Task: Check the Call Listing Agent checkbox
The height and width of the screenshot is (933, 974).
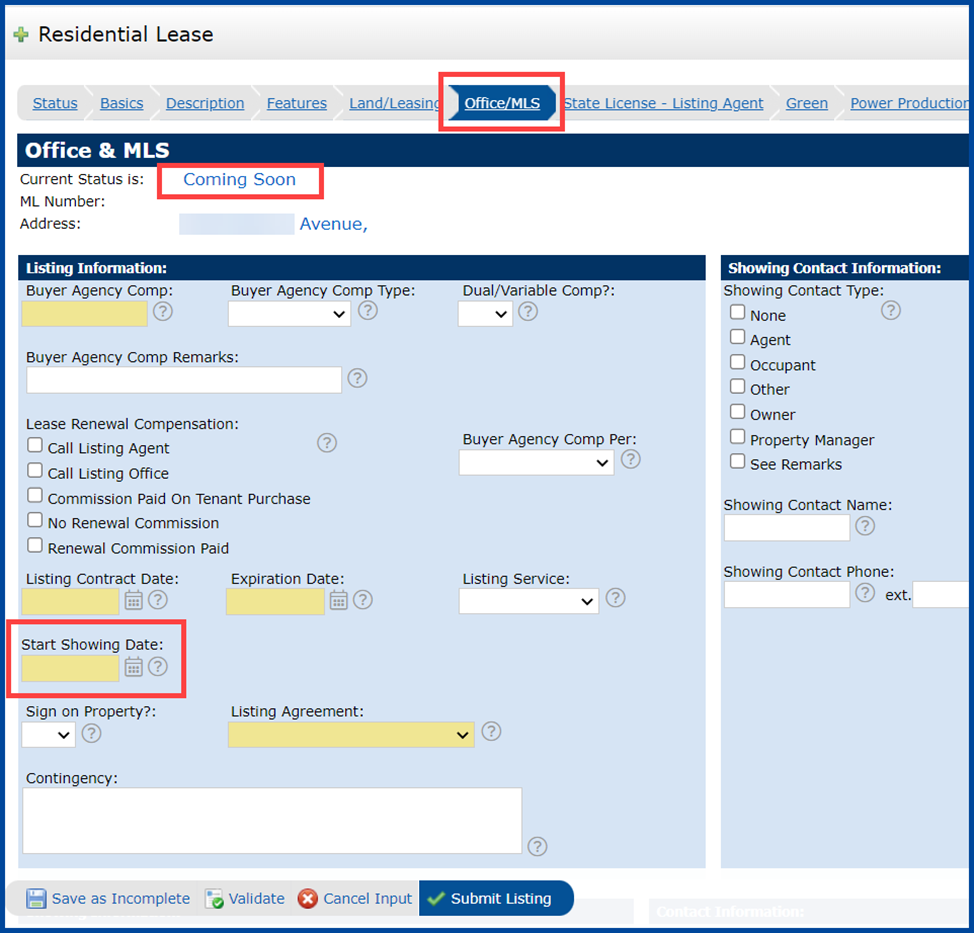Action: tap(35, 445)
